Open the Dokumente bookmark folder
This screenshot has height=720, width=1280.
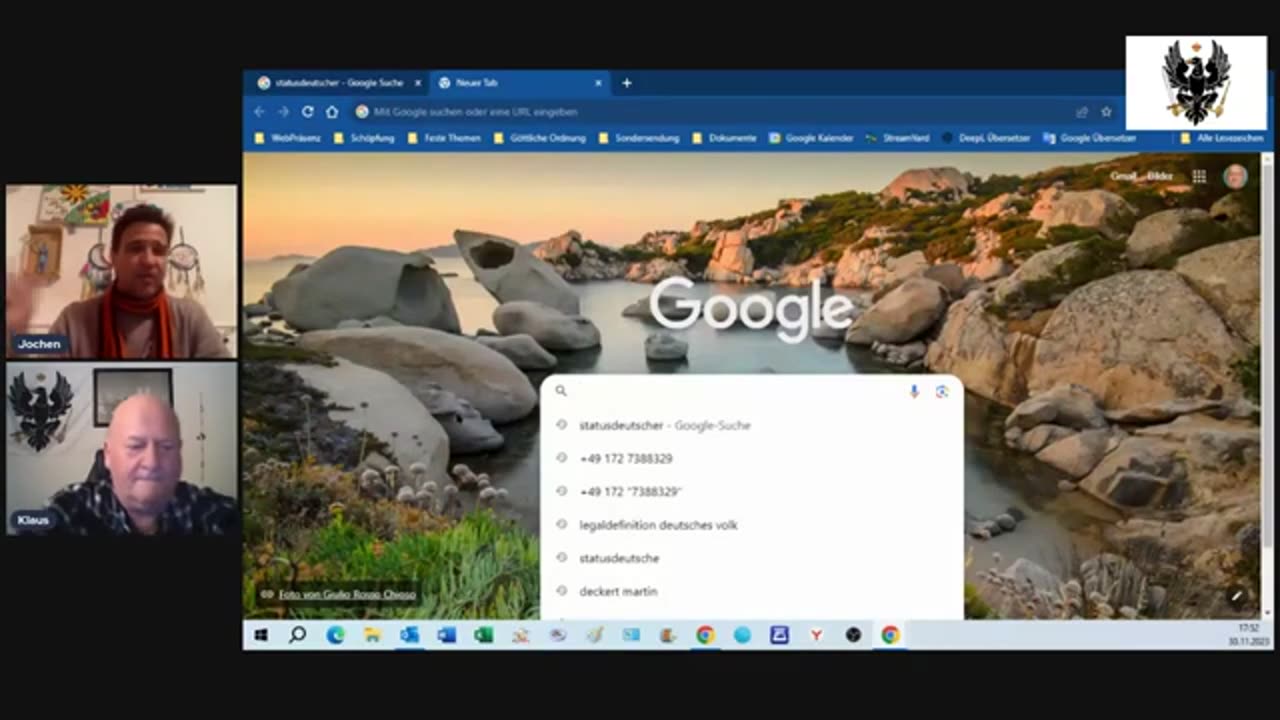(x=725, y=138)
